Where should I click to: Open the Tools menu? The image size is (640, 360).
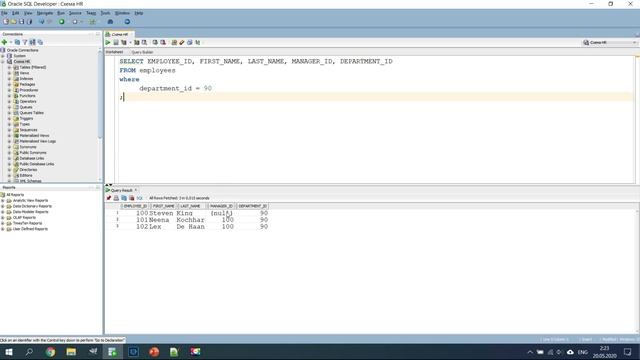pyautogui.click(x=105, y=13)
